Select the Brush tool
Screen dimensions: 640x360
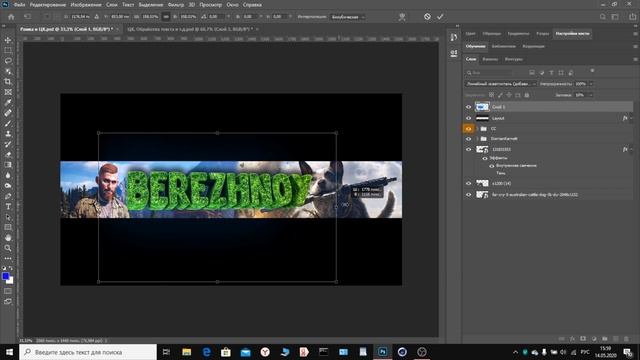[x=8, y=123]
